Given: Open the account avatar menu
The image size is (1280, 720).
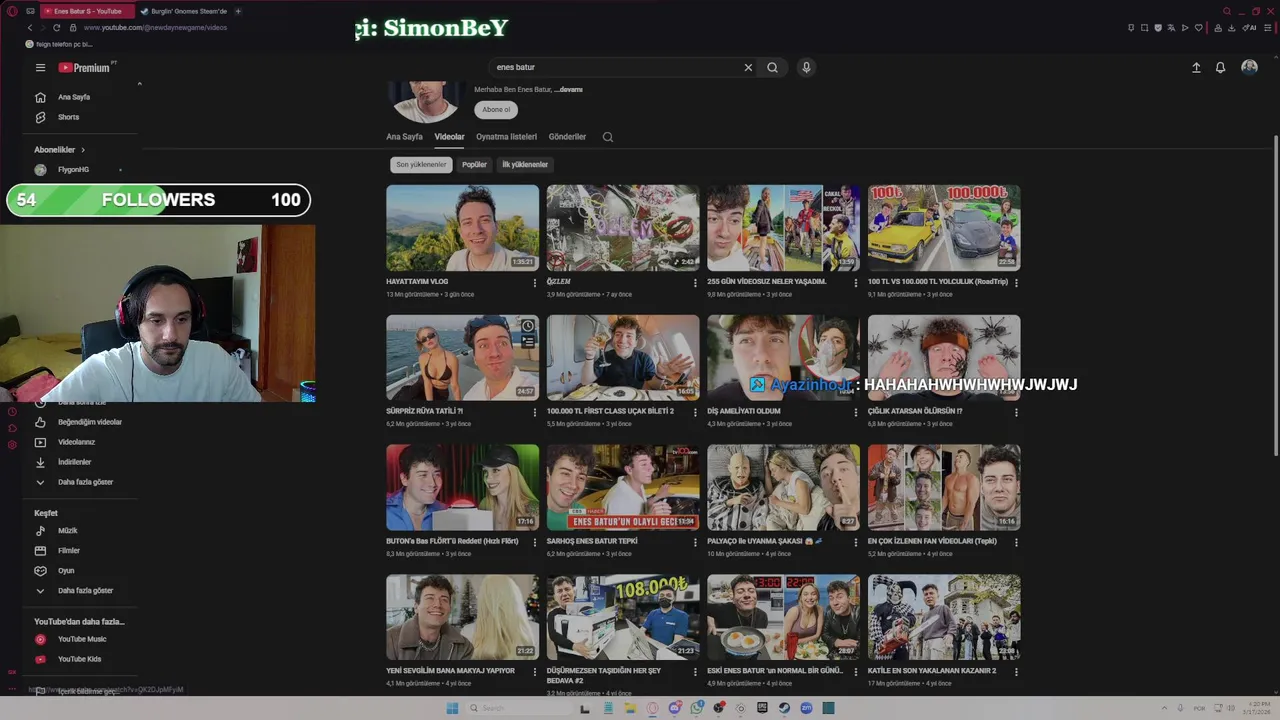Looking at the screenshot, I should (1249, 67).
